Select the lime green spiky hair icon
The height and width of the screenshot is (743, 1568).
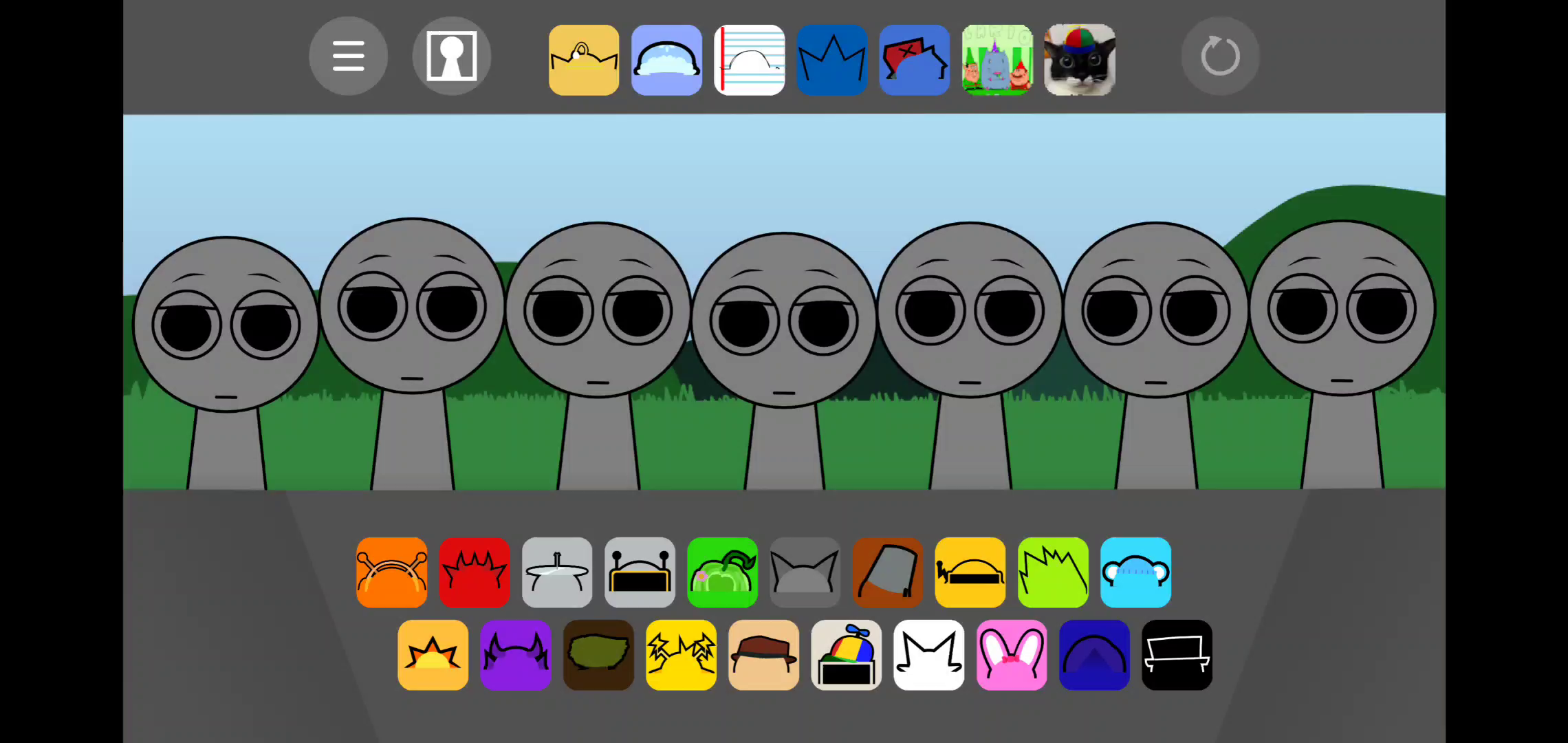pos(1052,572)
